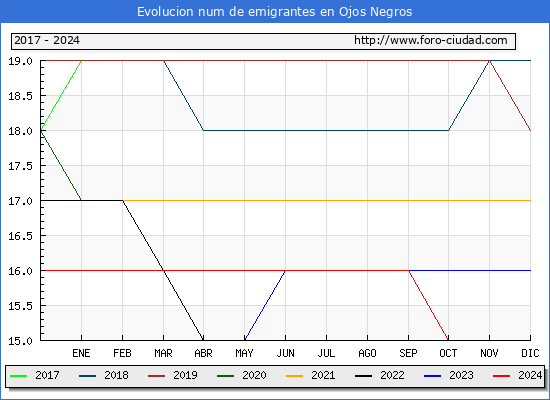The height and width of the screenshot is (400, 550).
Task: Click the dark green 2020 legend swatch
Action: click(226, 376)
